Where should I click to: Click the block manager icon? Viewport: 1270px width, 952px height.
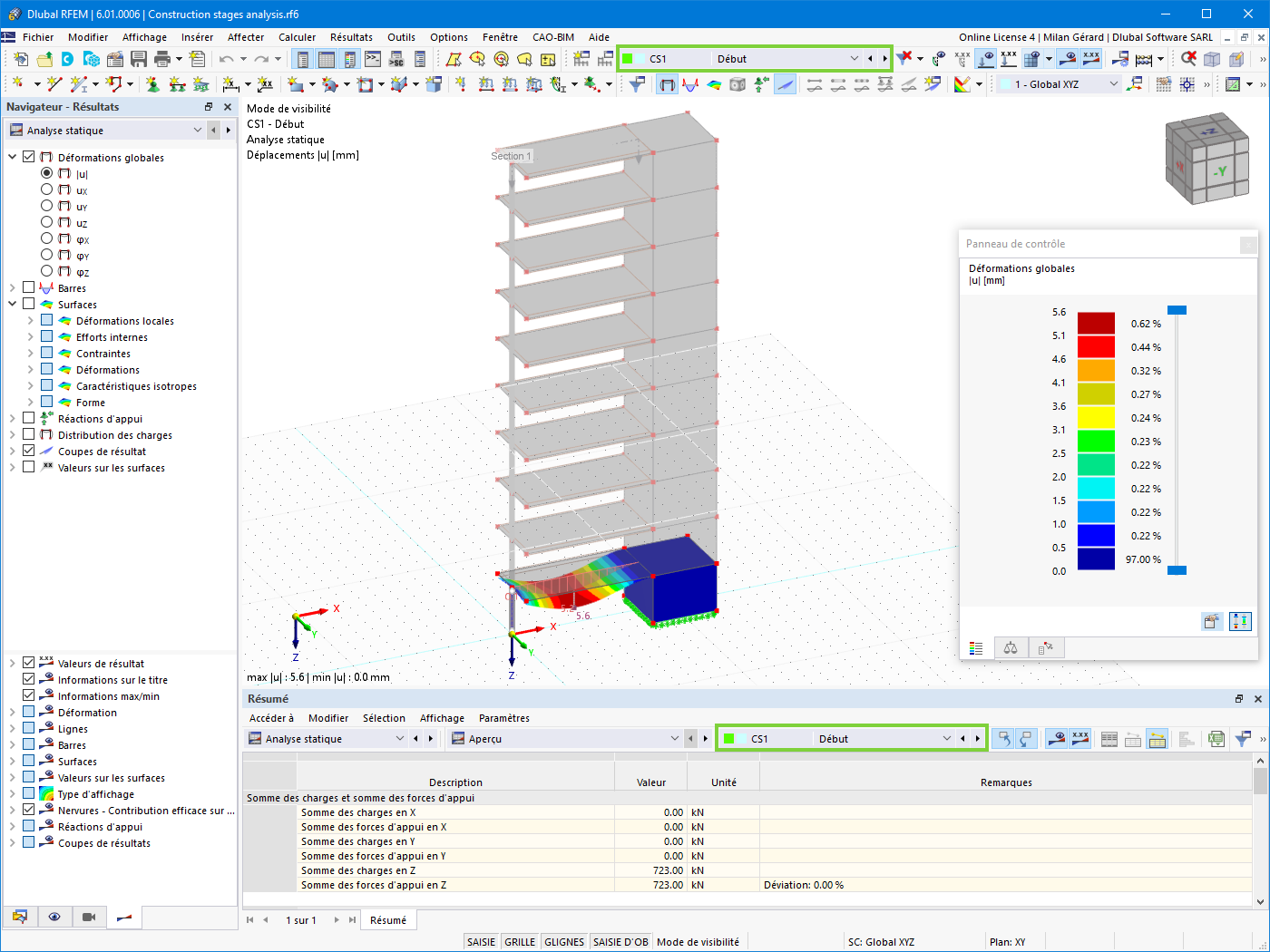(x=92, y=59)
